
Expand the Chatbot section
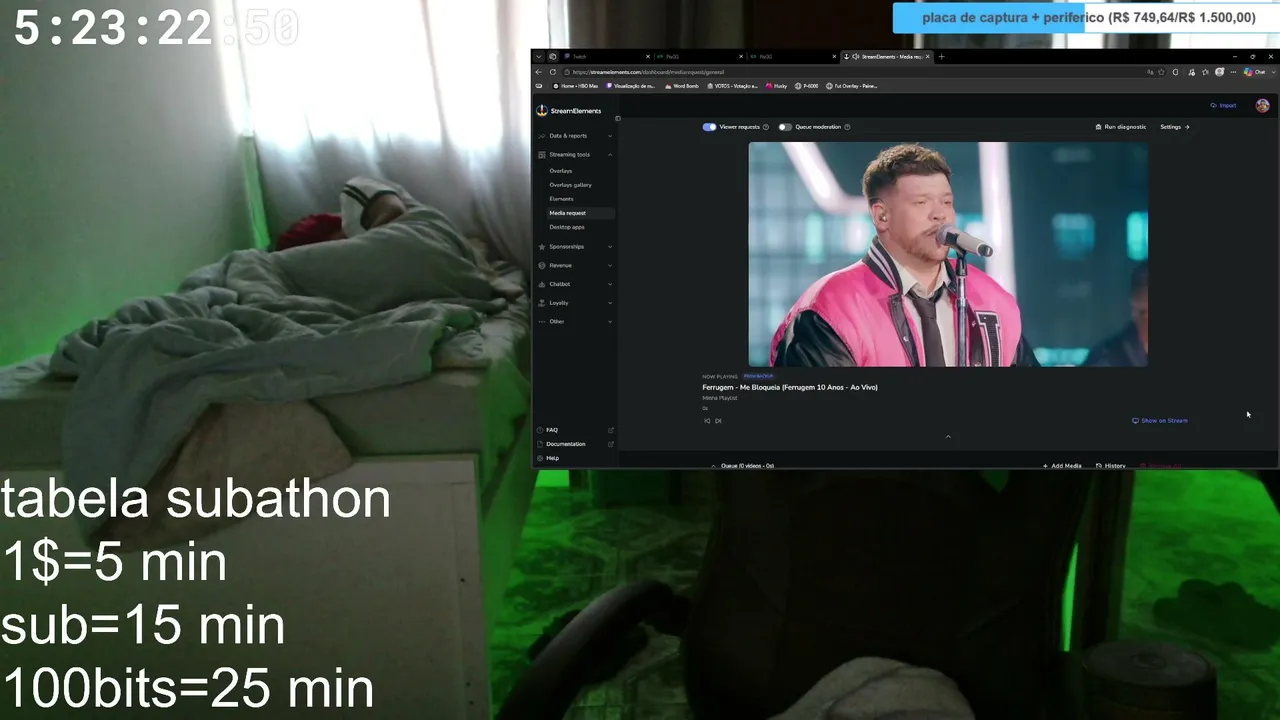coord(575,284)
